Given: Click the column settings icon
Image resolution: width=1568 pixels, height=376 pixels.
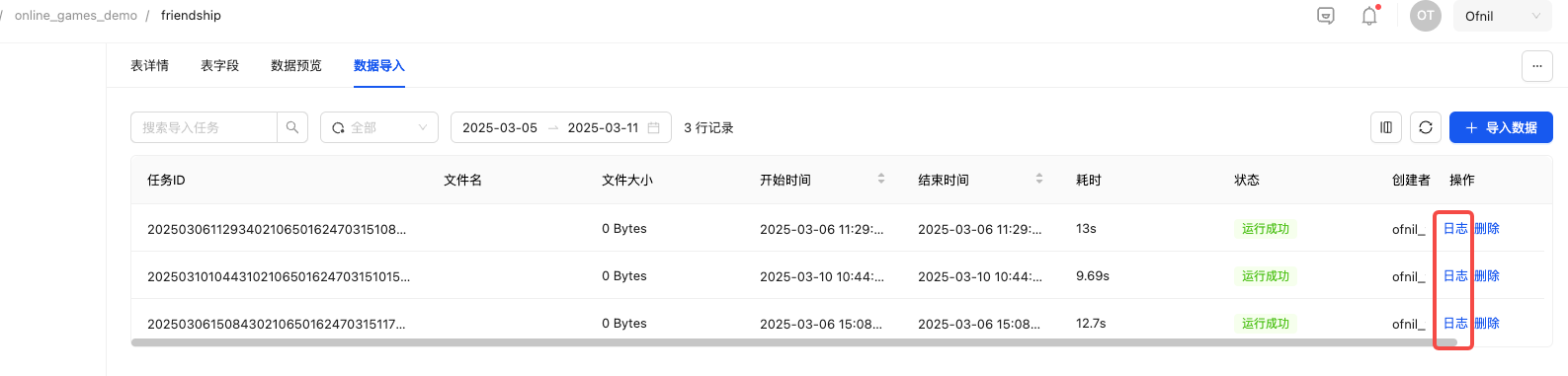Looking at the screenshot, I should pos(1386,127).
